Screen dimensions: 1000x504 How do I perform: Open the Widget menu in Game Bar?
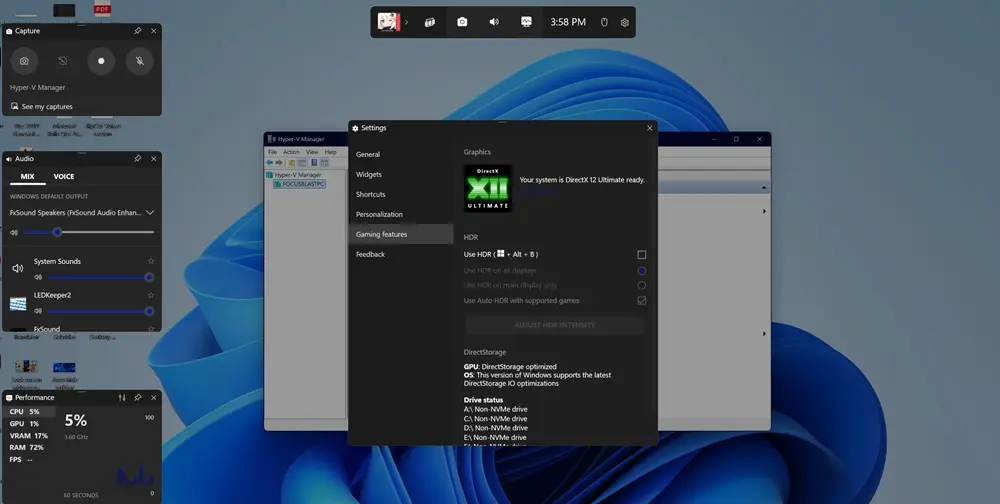[429, 22]
